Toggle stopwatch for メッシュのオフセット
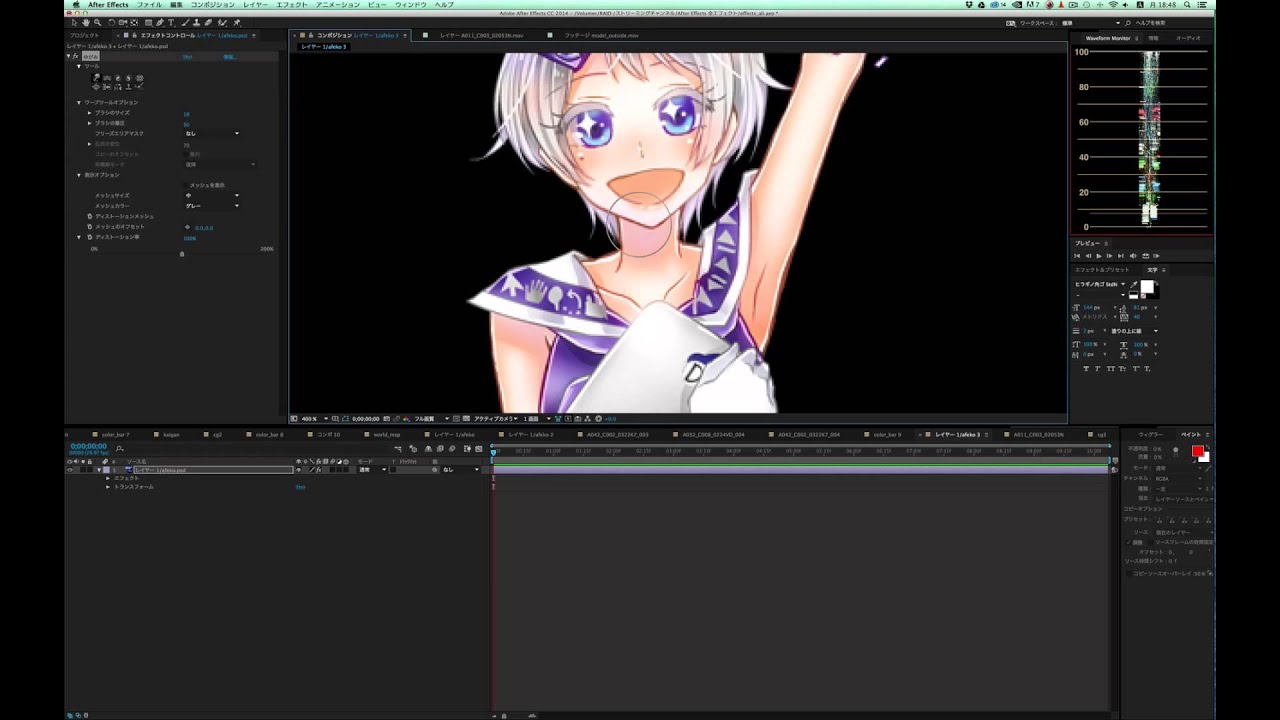This screenshot has width=1280, height=720. click(90, 227)
